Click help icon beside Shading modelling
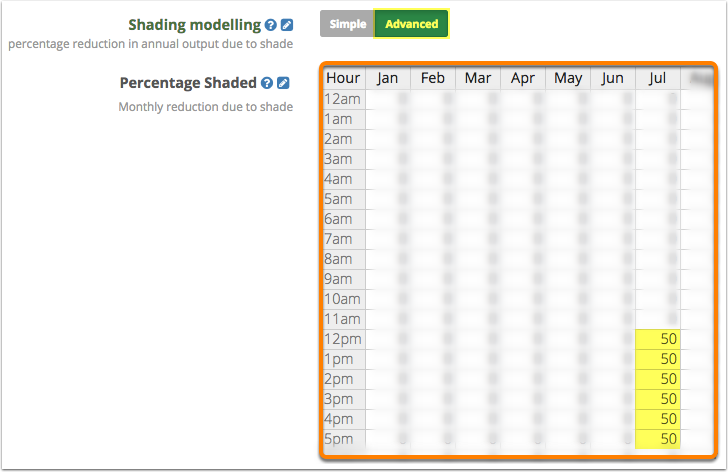728x472 pixels. coord(270,24)
